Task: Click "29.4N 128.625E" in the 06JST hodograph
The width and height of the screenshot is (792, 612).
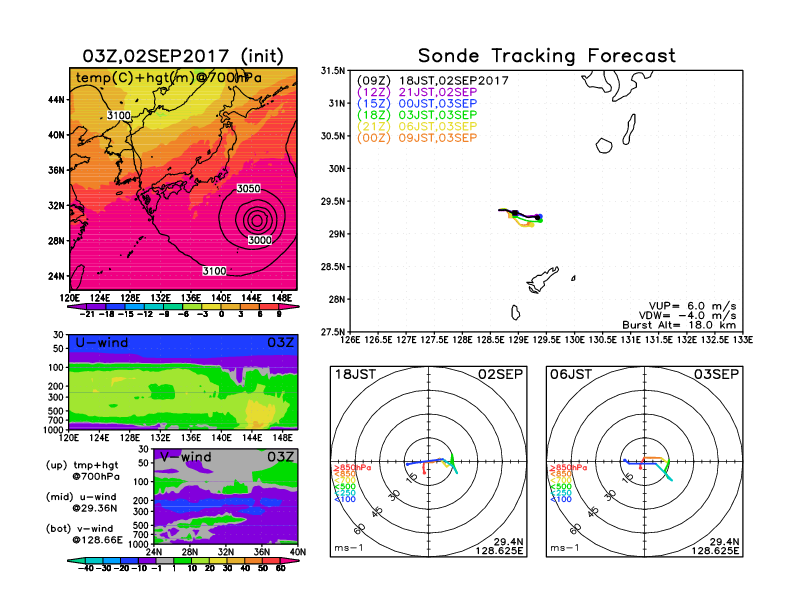Action: pos(715,546)
